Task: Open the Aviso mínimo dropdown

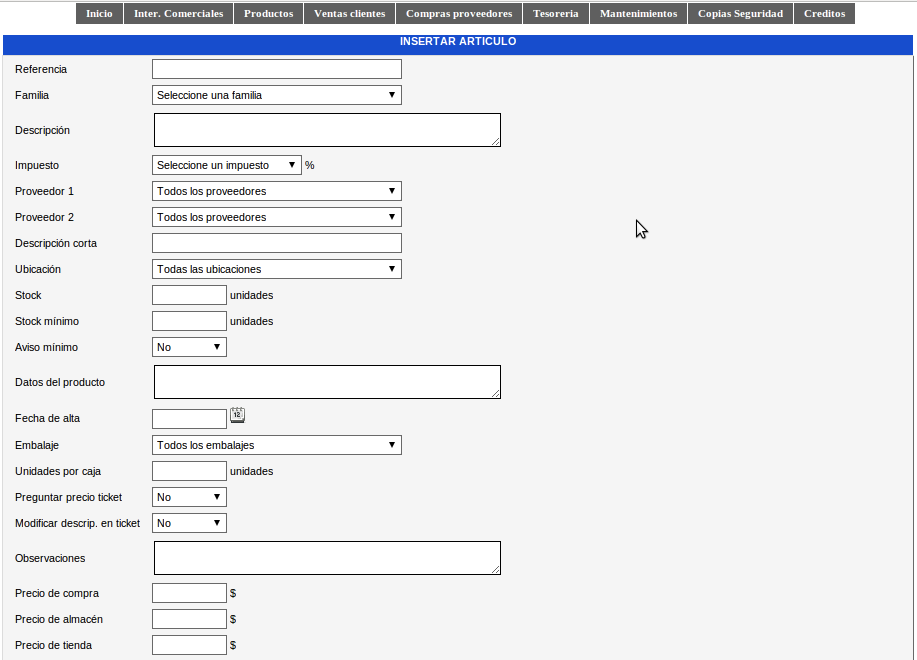Action: [188, 346]
